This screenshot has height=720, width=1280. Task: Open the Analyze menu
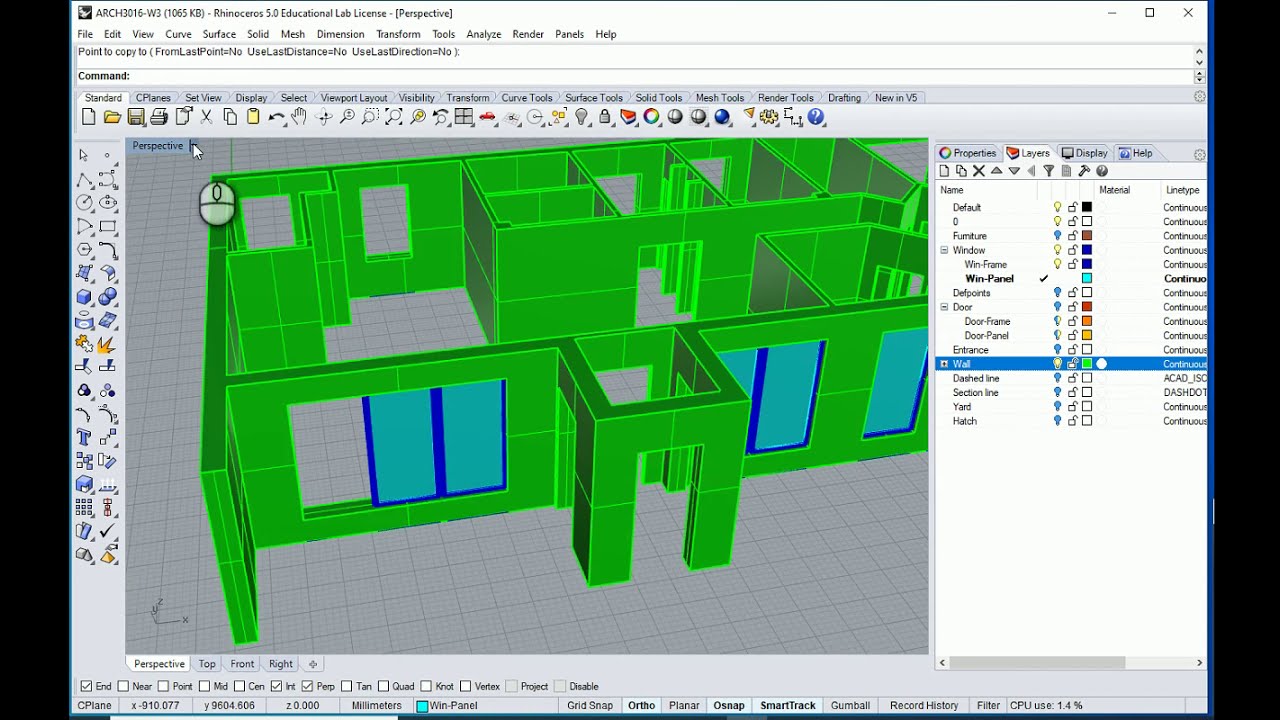(x=483, y=34)
